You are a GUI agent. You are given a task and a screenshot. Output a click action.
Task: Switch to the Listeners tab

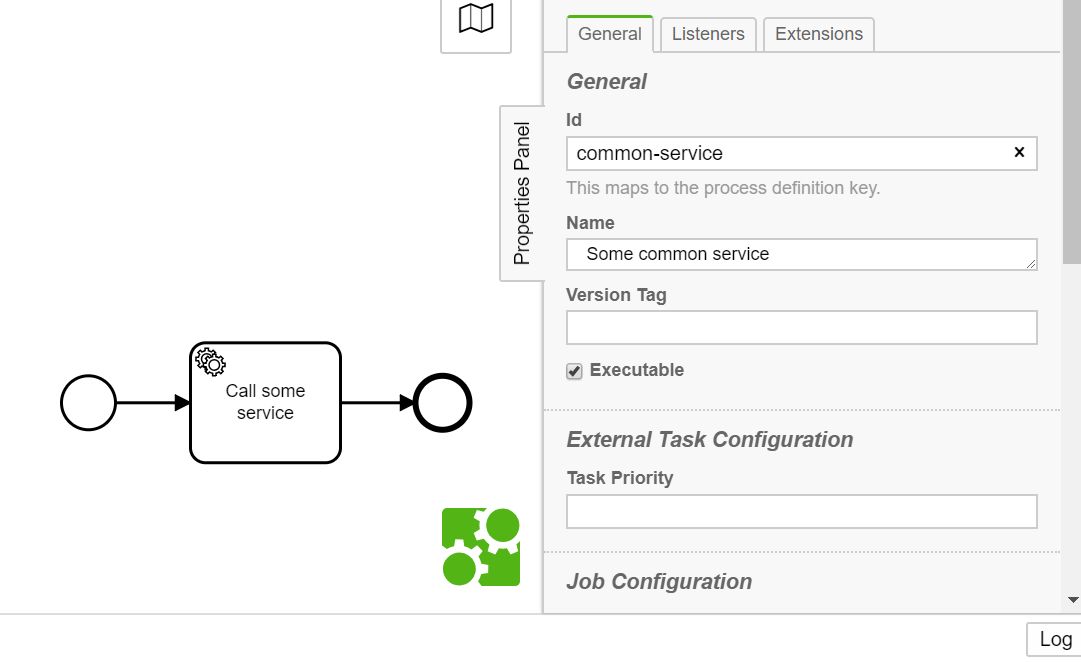click(708, 34)
